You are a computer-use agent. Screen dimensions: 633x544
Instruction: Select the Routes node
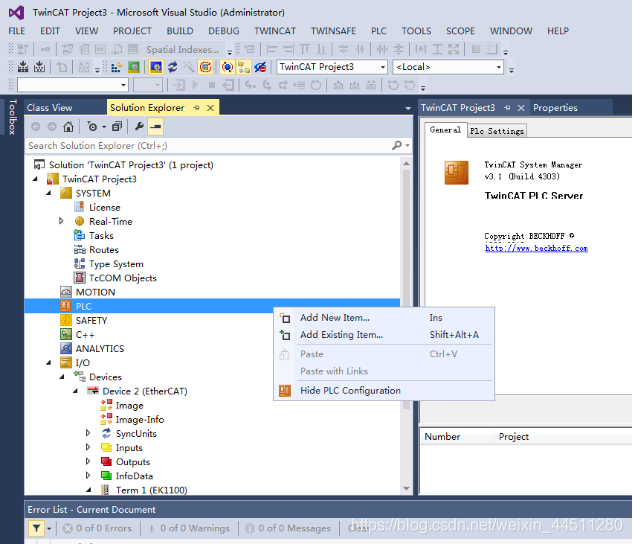click(96, 250)
